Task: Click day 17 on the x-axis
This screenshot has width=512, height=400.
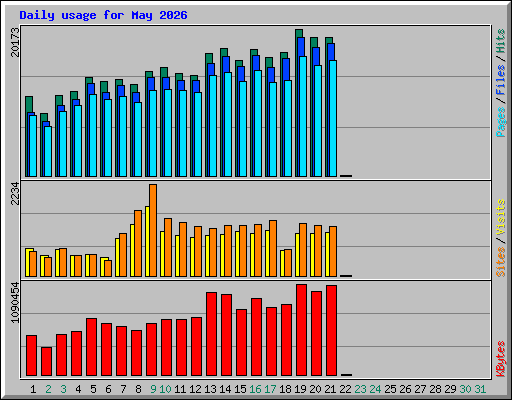Action: (270, 389)
